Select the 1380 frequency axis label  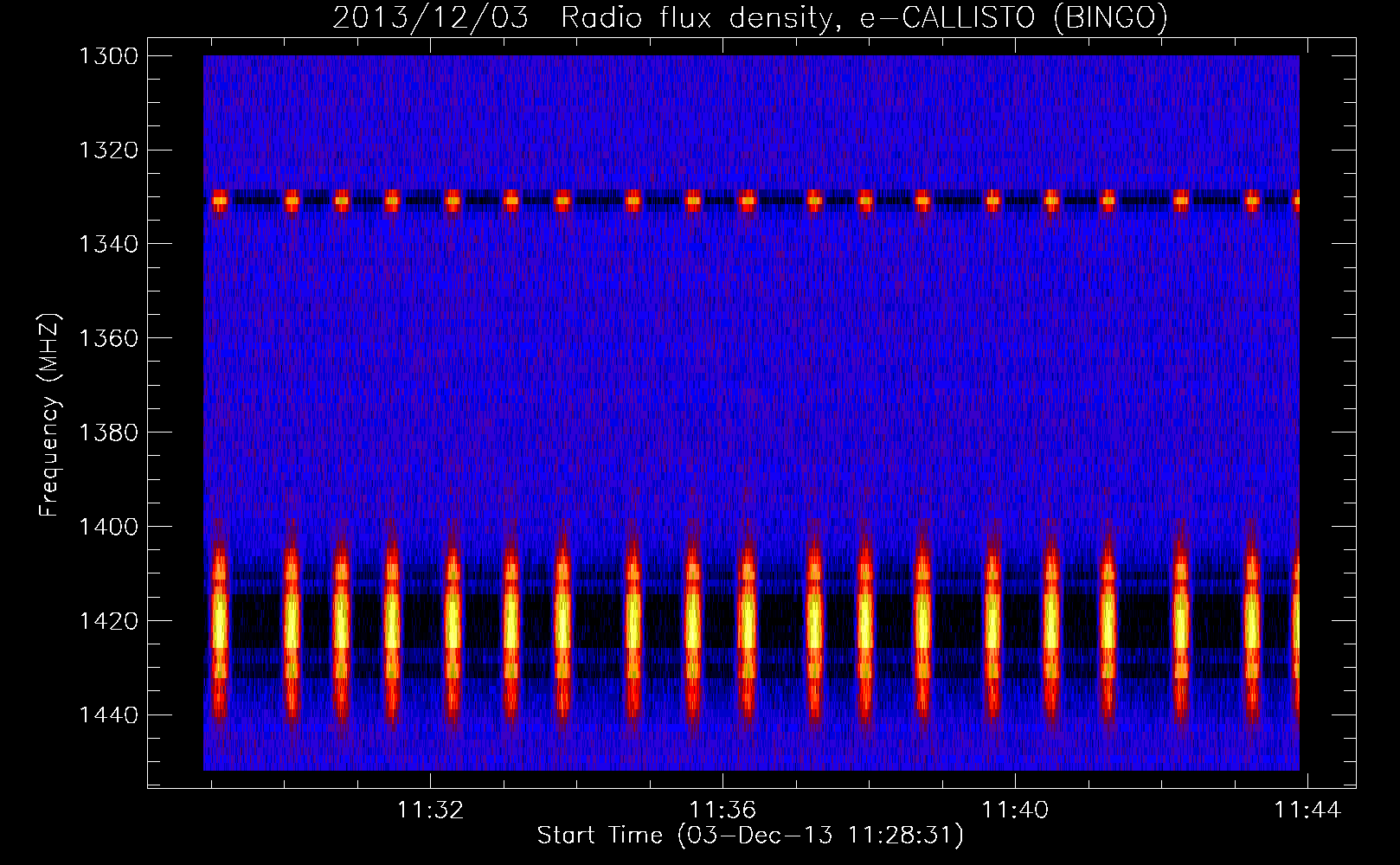click(108, 432)
